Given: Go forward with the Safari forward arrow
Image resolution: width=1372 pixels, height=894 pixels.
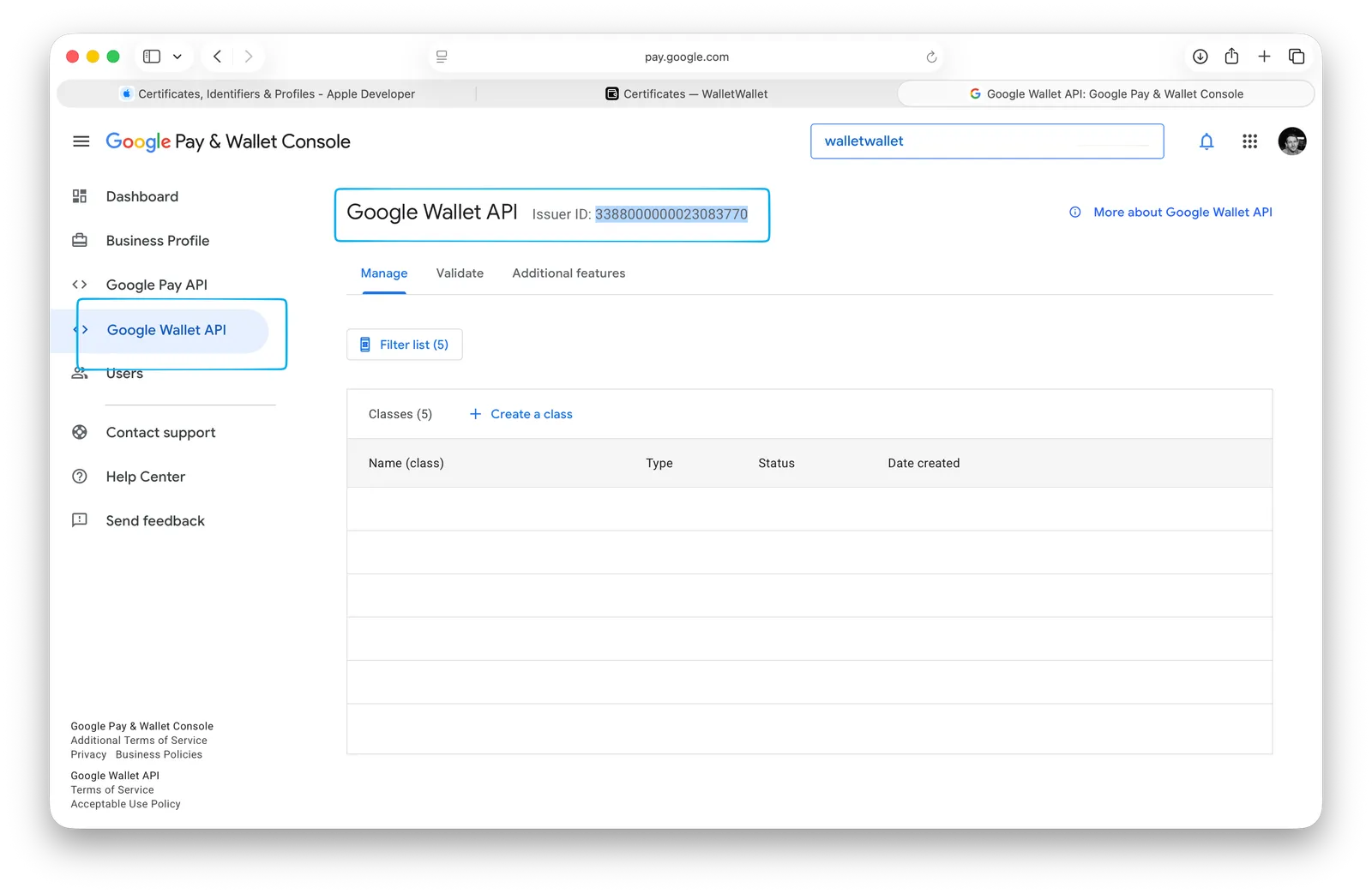Looking at the screenshot, I should (x=249, y=57).
